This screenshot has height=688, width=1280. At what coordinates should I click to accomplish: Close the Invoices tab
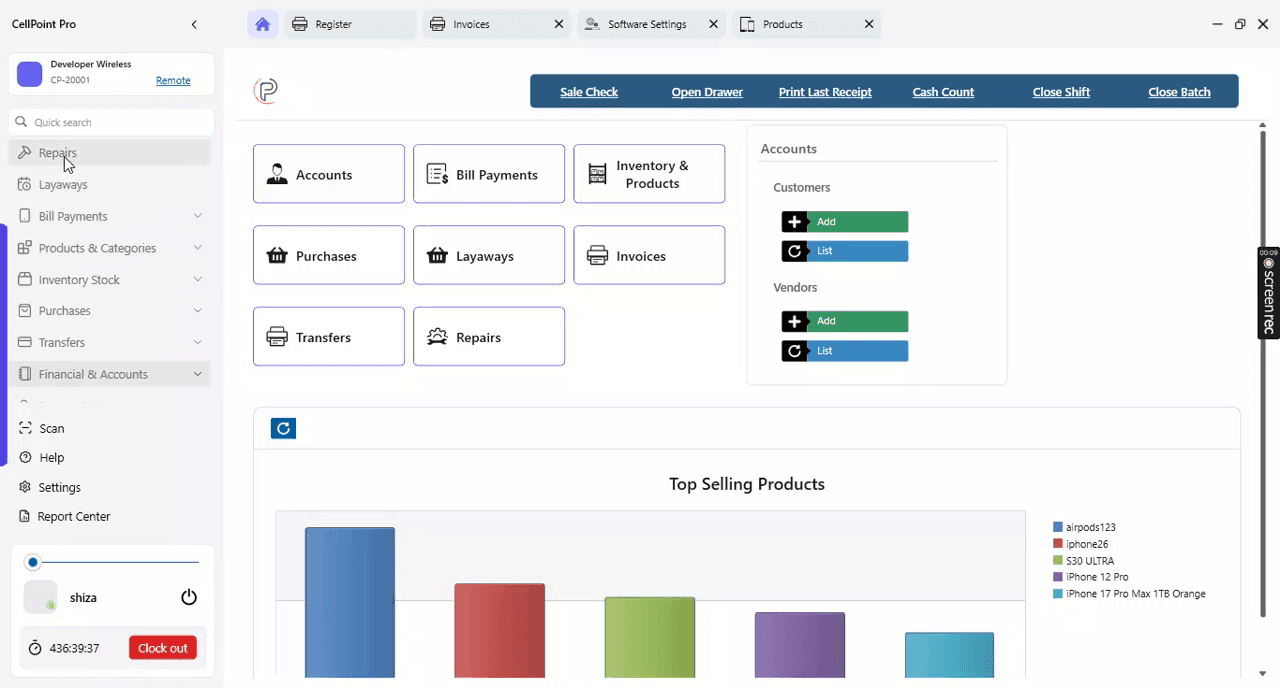[559, 24]
